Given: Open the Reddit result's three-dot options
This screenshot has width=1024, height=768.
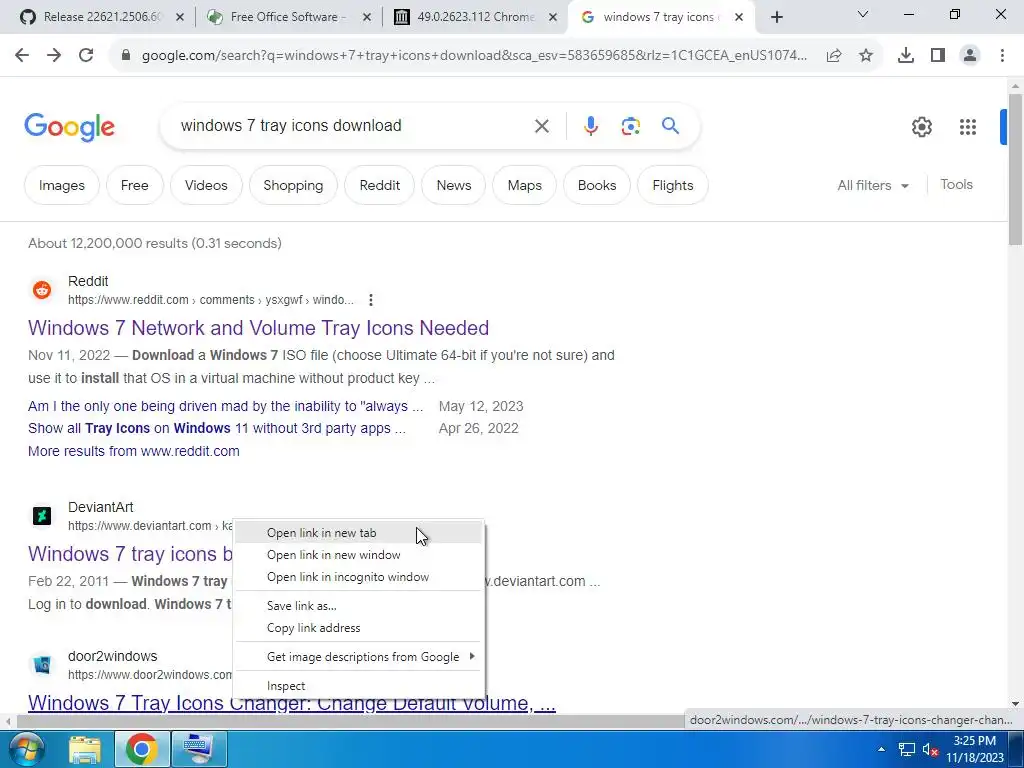Looking at the screenshot, I should tap(371, 300).
